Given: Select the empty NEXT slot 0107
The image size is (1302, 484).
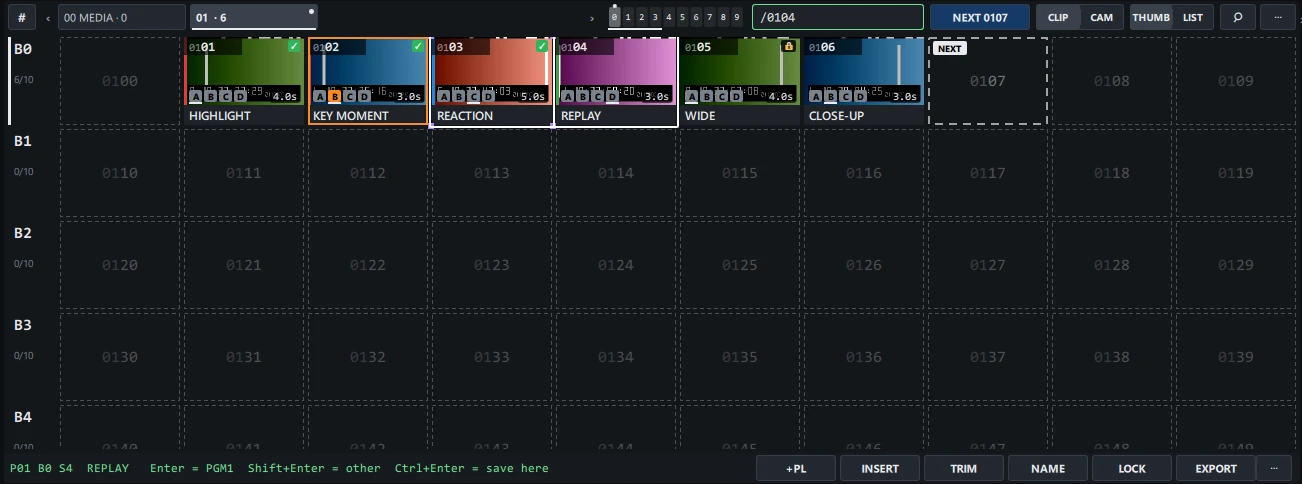Looking at the screenshot, I should coord(988,81).
